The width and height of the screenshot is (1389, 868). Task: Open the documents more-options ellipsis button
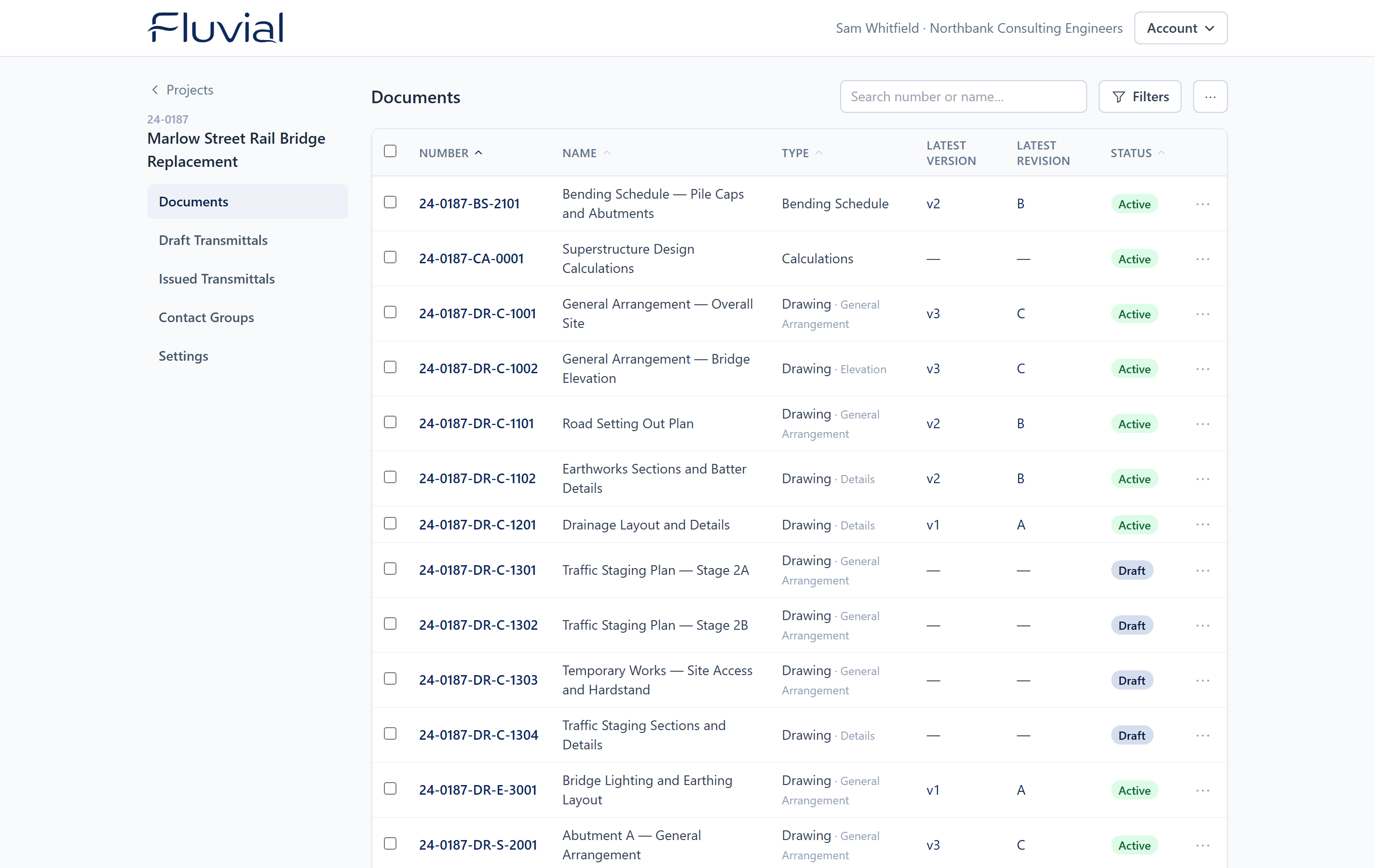tap(1210, 97)
